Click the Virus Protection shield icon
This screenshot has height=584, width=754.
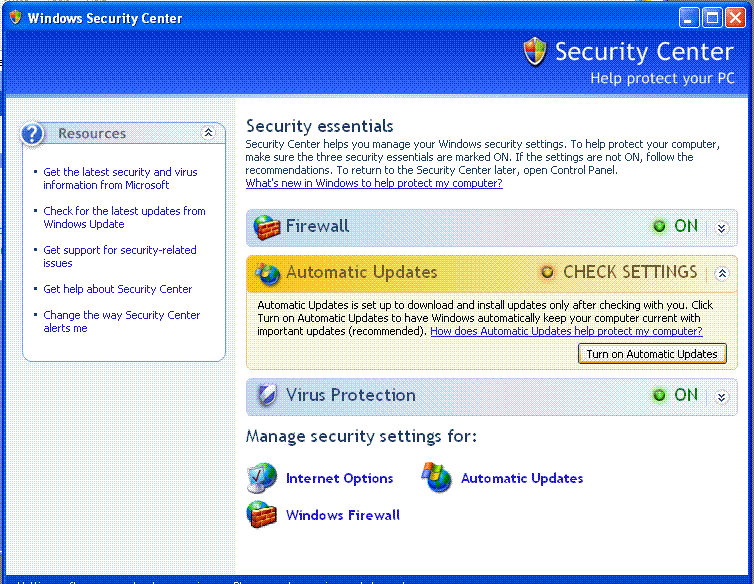pyautogui.click(x=266, y=395)
